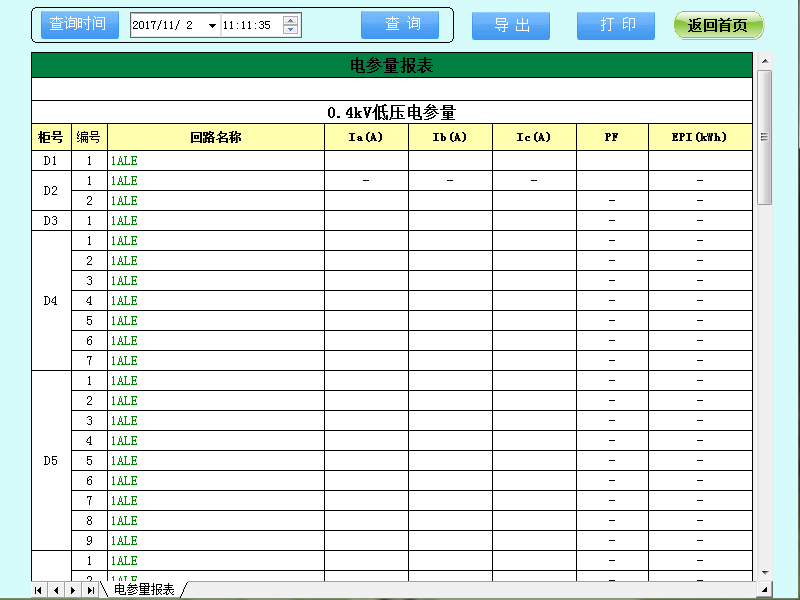800x600 pixels.
Task: Click the 0.4kV低压电参量 subtitle
Action: click(x=392, y=112)
